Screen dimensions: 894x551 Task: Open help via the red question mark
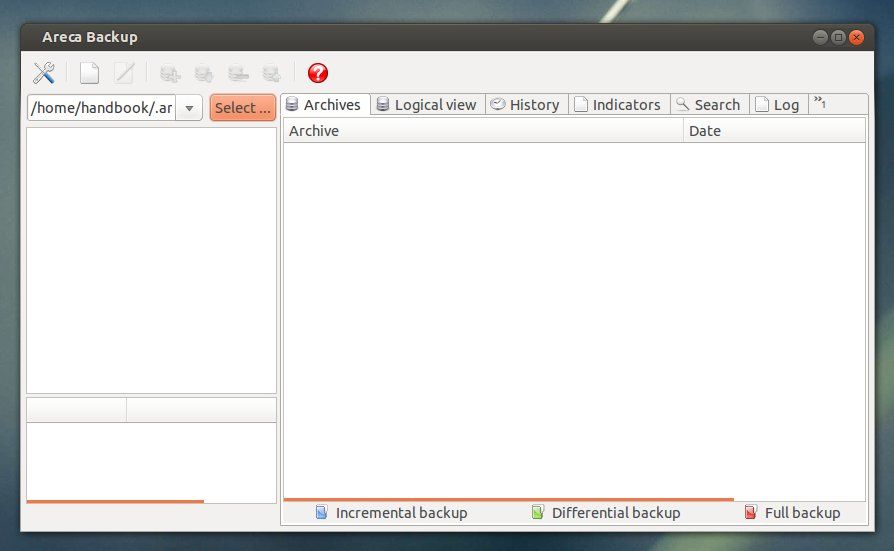[318, 73]
